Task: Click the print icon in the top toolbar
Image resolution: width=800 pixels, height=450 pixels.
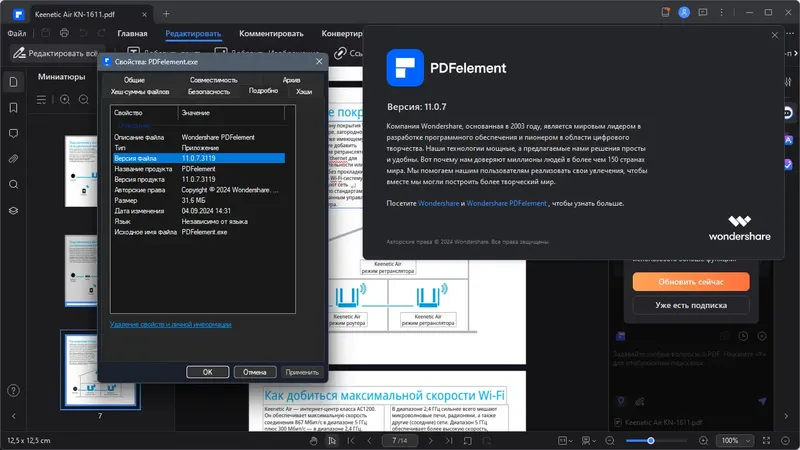Action: click(x=64, y=33)
